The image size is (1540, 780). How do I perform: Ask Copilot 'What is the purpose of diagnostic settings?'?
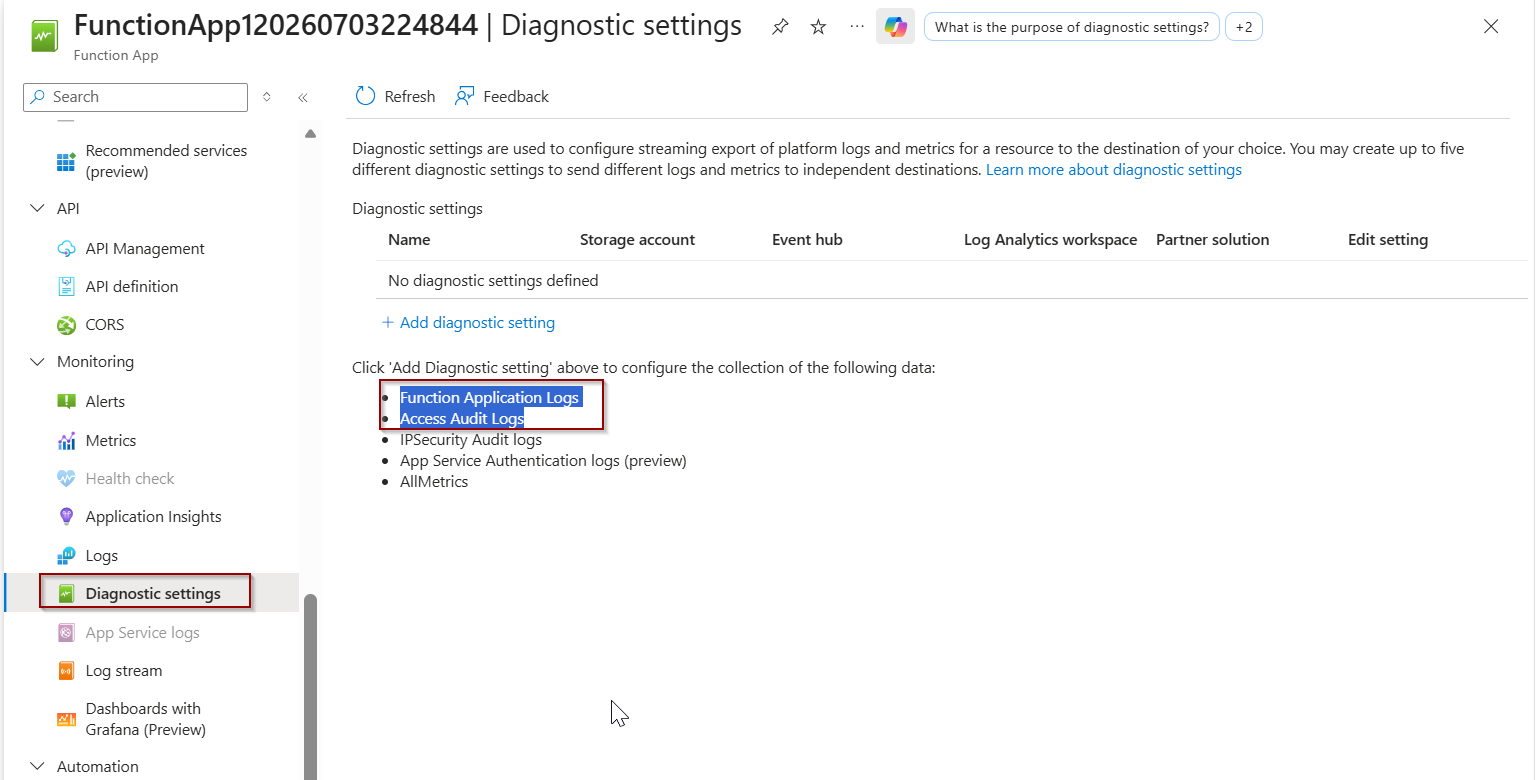click(1072, 27)
